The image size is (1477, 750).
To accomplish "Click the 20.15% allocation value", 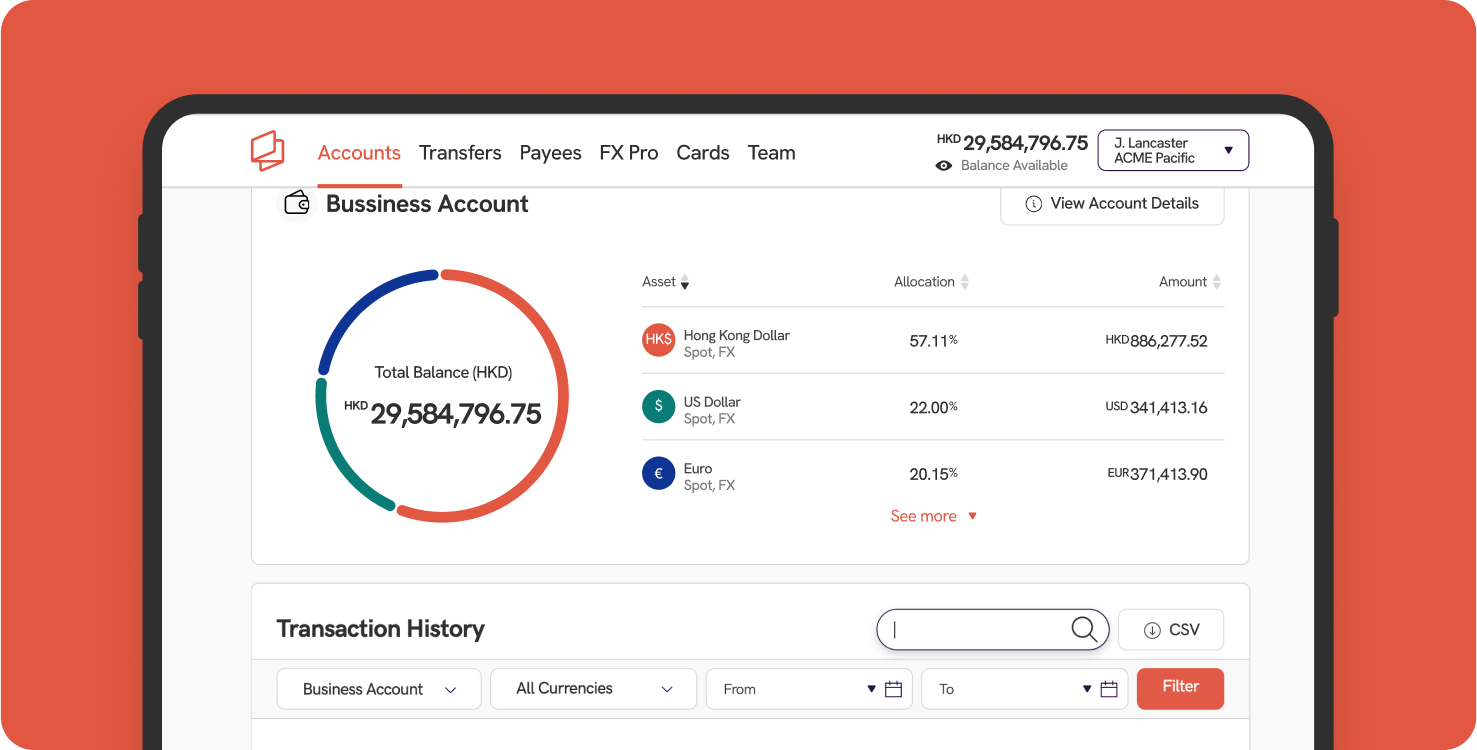I will (933, 474).
